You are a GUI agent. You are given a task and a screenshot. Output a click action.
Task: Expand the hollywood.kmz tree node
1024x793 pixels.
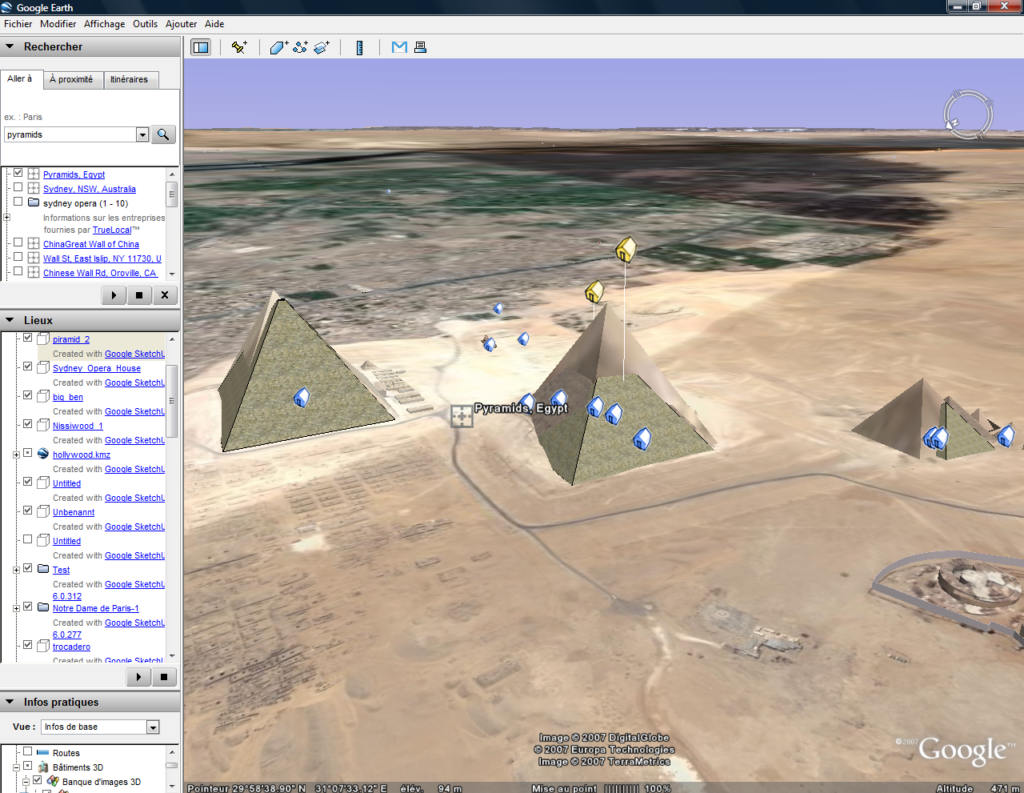click(x=16, y=455)
